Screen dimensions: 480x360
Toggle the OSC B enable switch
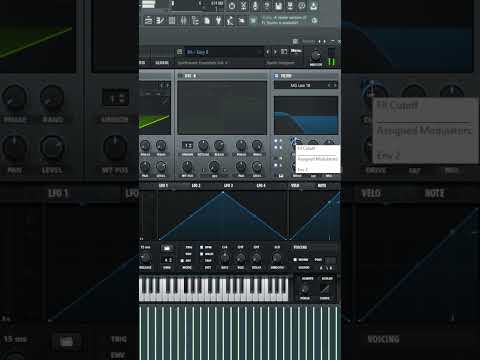point(180,76)
